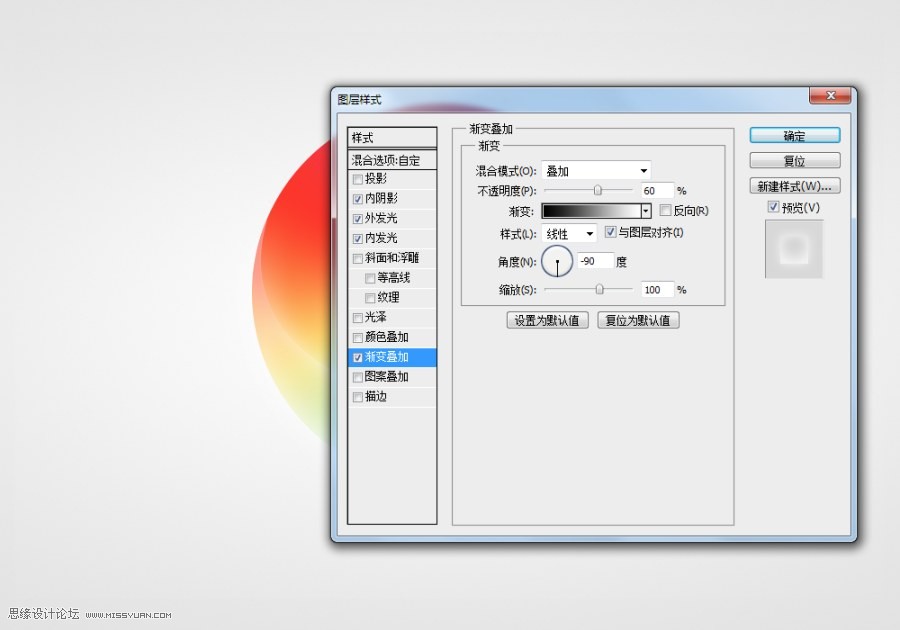Open the 样式 dropdown showing 线性
900x630 pixels.
tap(570, 231)
